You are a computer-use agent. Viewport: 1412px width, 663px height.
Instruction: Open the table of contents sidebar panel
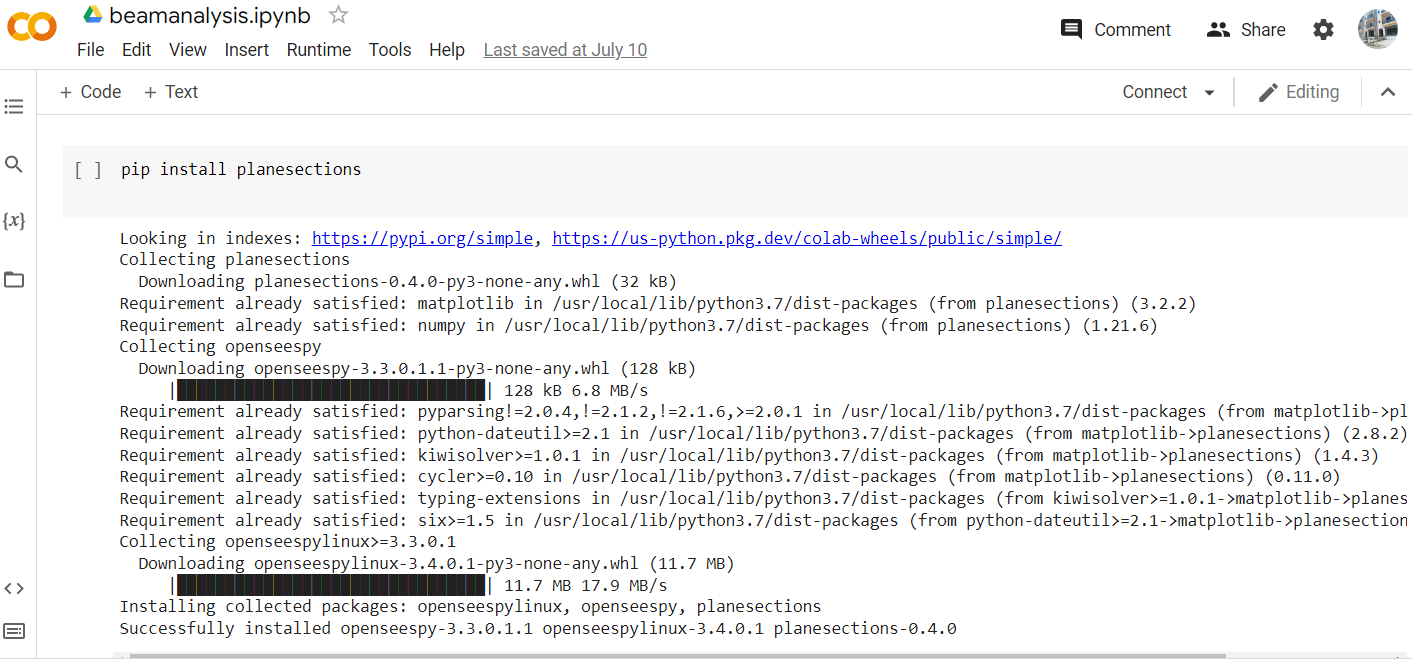click(x=14, y=106)
